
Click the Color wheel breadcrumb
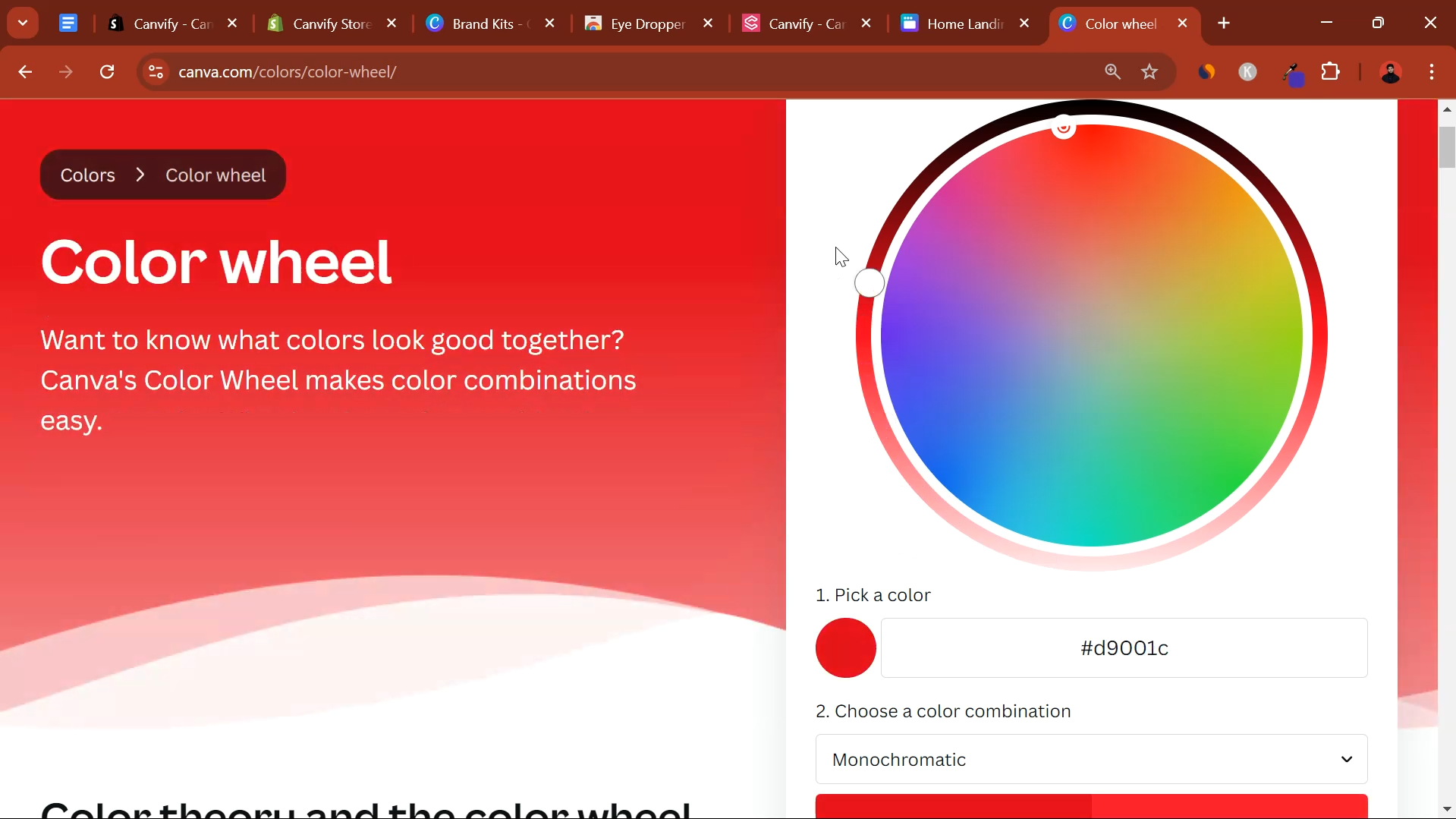click(215, 175)
